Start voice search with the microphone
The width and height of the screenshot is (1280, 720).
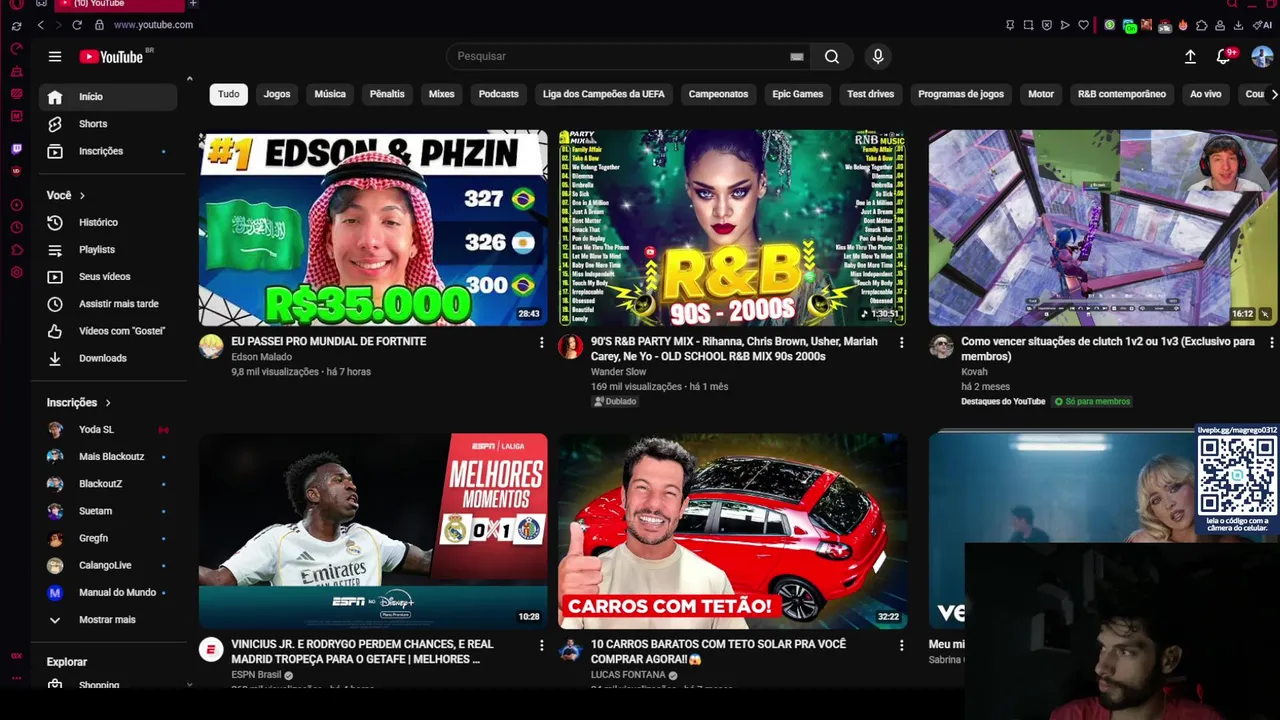[878, 57]
